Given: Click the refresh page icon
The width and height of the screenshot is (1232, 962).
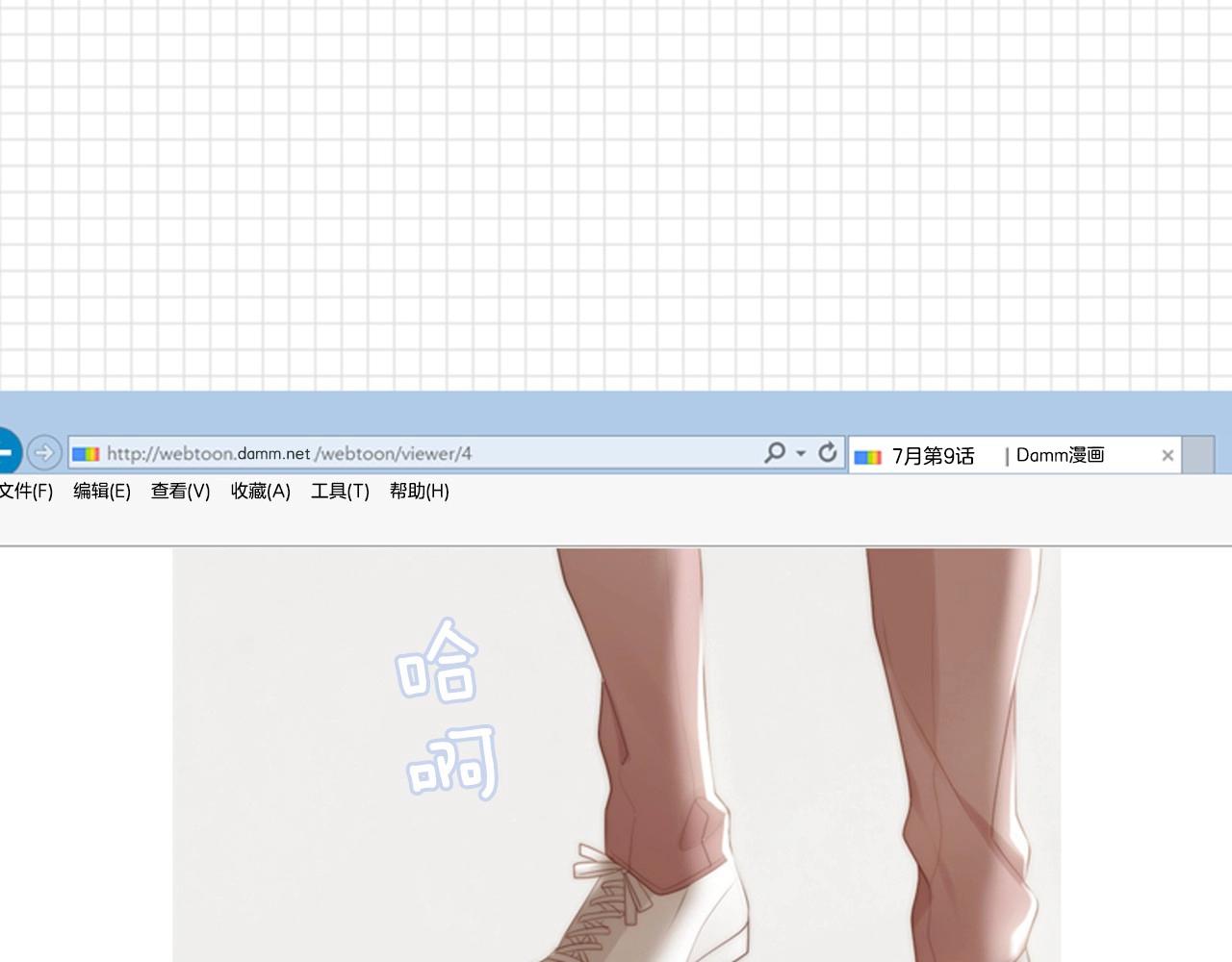Looking at the screenshot, I should (828, 453).
